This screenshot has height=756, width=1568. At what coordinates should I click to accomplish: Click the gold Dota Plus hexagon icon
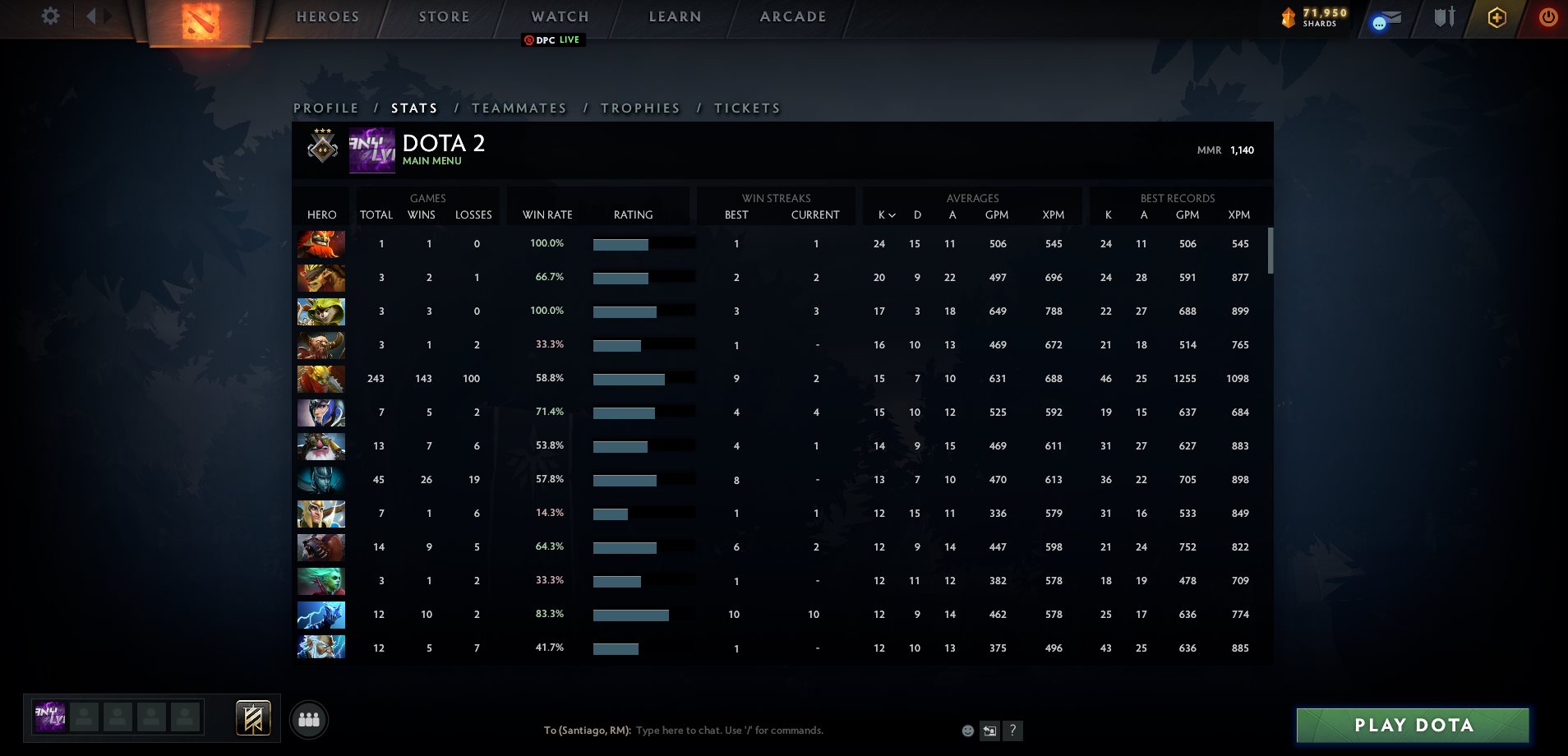tap(1497, 18)
